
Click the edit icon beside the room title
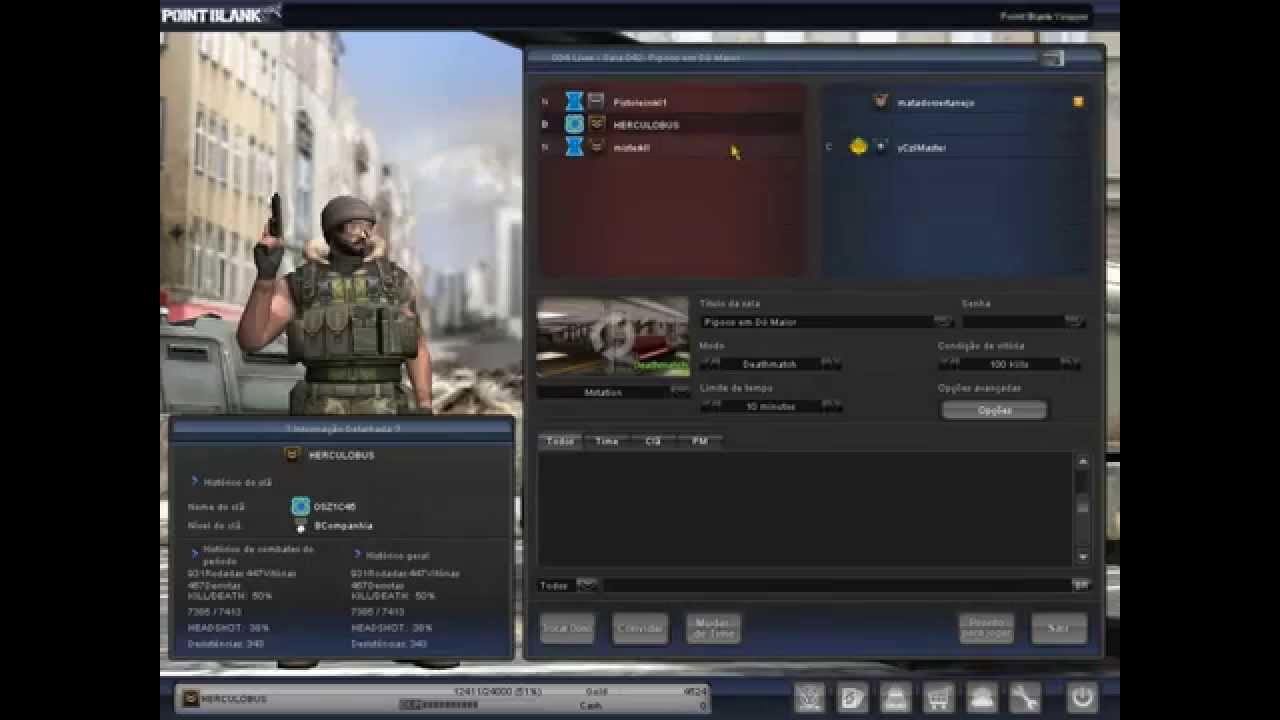point(943,322)
